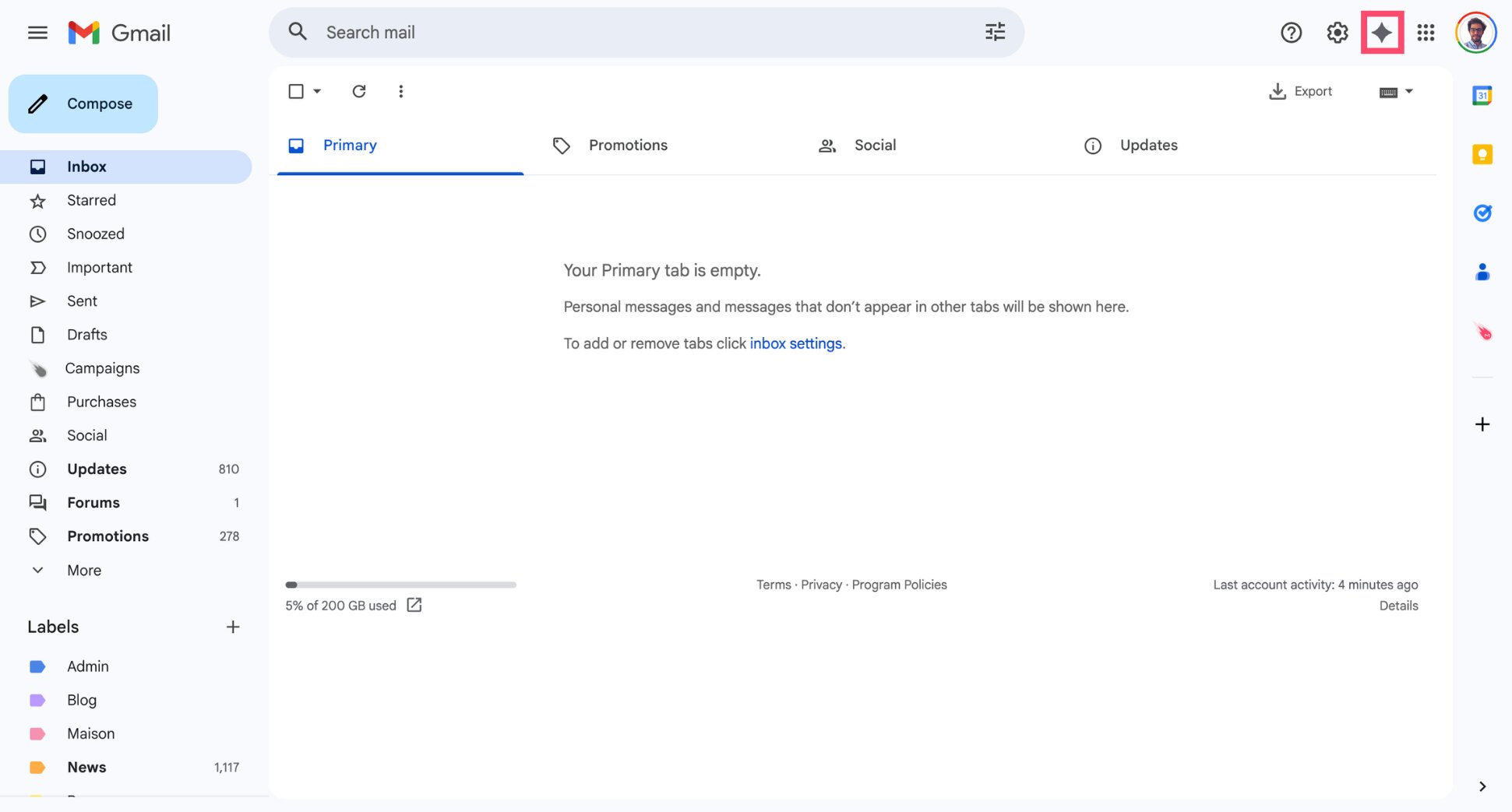Switch to the Social tab

coord(874,145)
